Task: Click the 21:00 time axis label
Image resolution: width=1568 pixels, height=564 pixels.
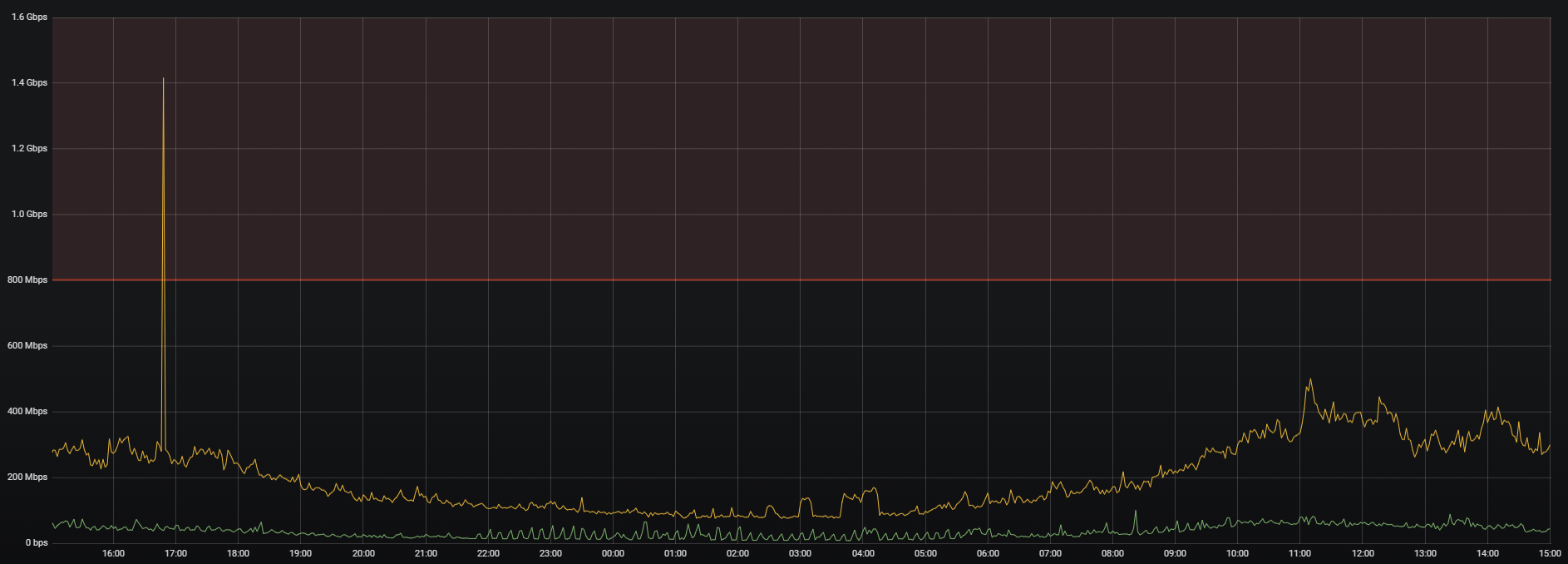Action: pyautogui.click(x=426, y=554)
